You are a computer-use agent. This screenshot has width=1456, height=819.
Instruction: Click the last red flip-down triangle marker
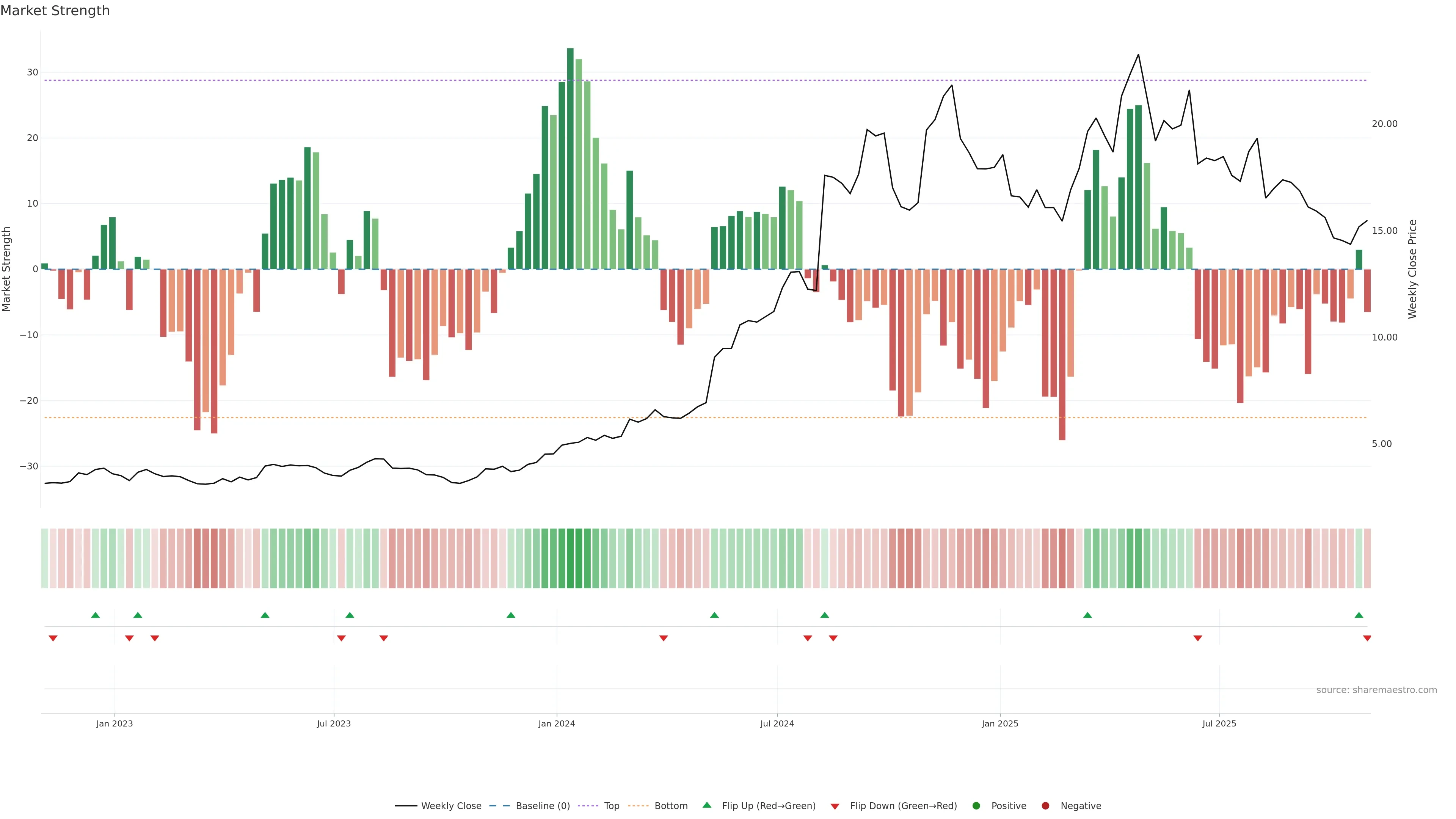1367,638
